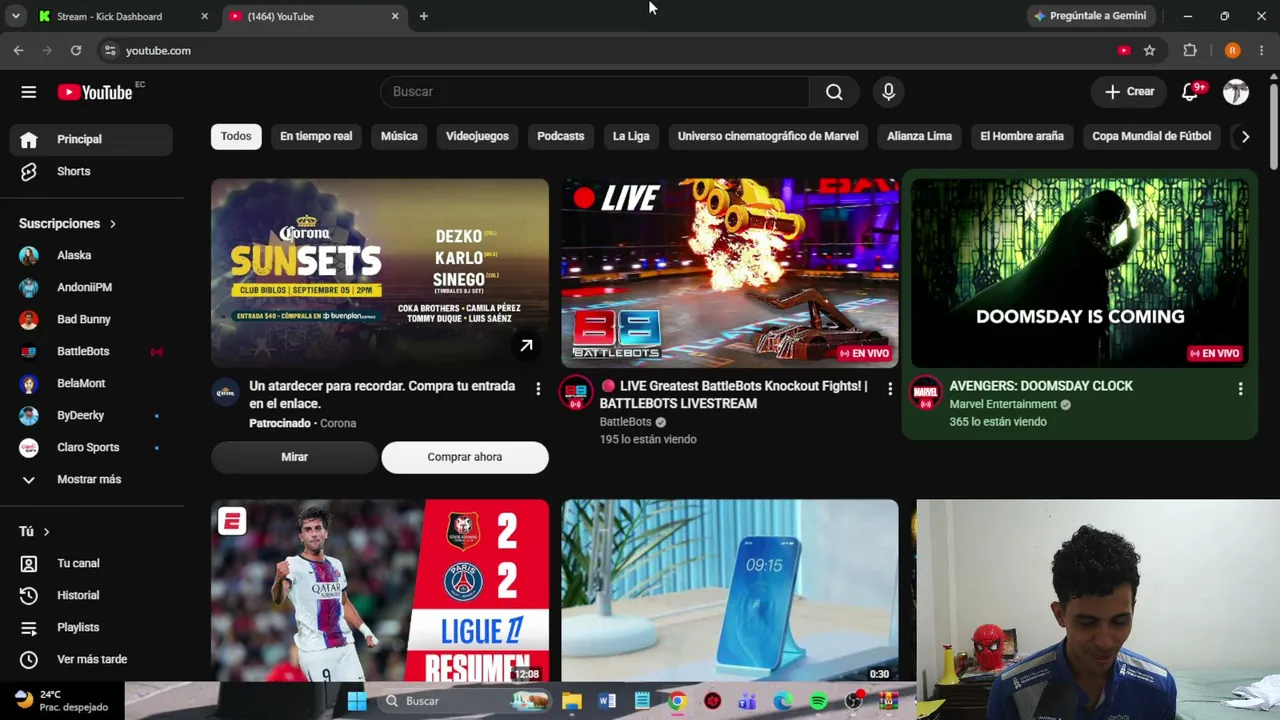Click the address bar showing youtube.com

pyautogui.click(x=610, y=50)
